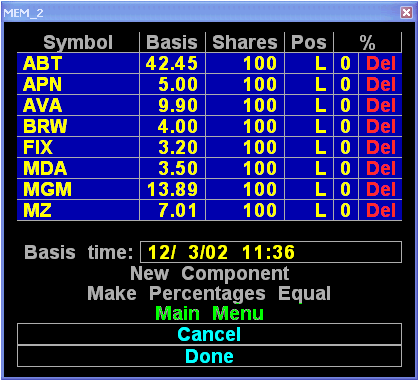
Task: Click the Pos column header
Action: [309, 42]
